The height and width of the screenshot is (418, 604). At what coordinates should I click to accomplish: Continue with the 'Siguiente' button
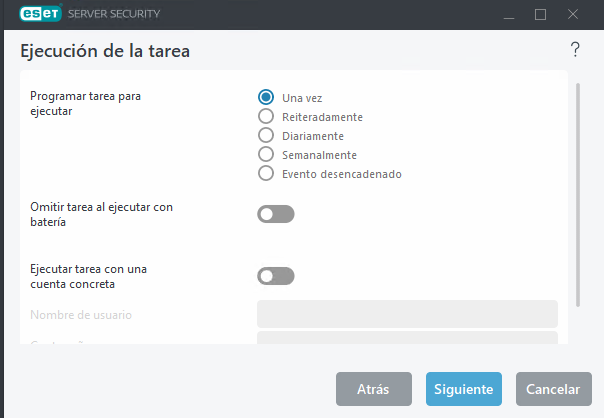pos(464,389)
